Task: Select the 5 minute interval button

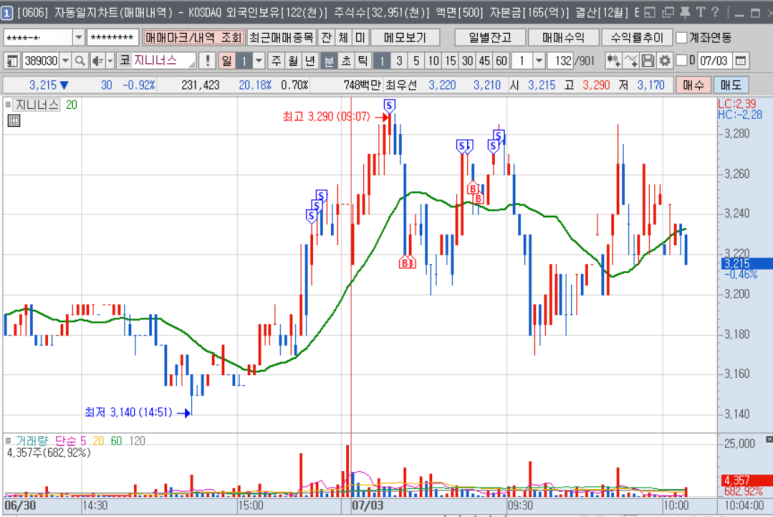Action: [x=417, y=61]
